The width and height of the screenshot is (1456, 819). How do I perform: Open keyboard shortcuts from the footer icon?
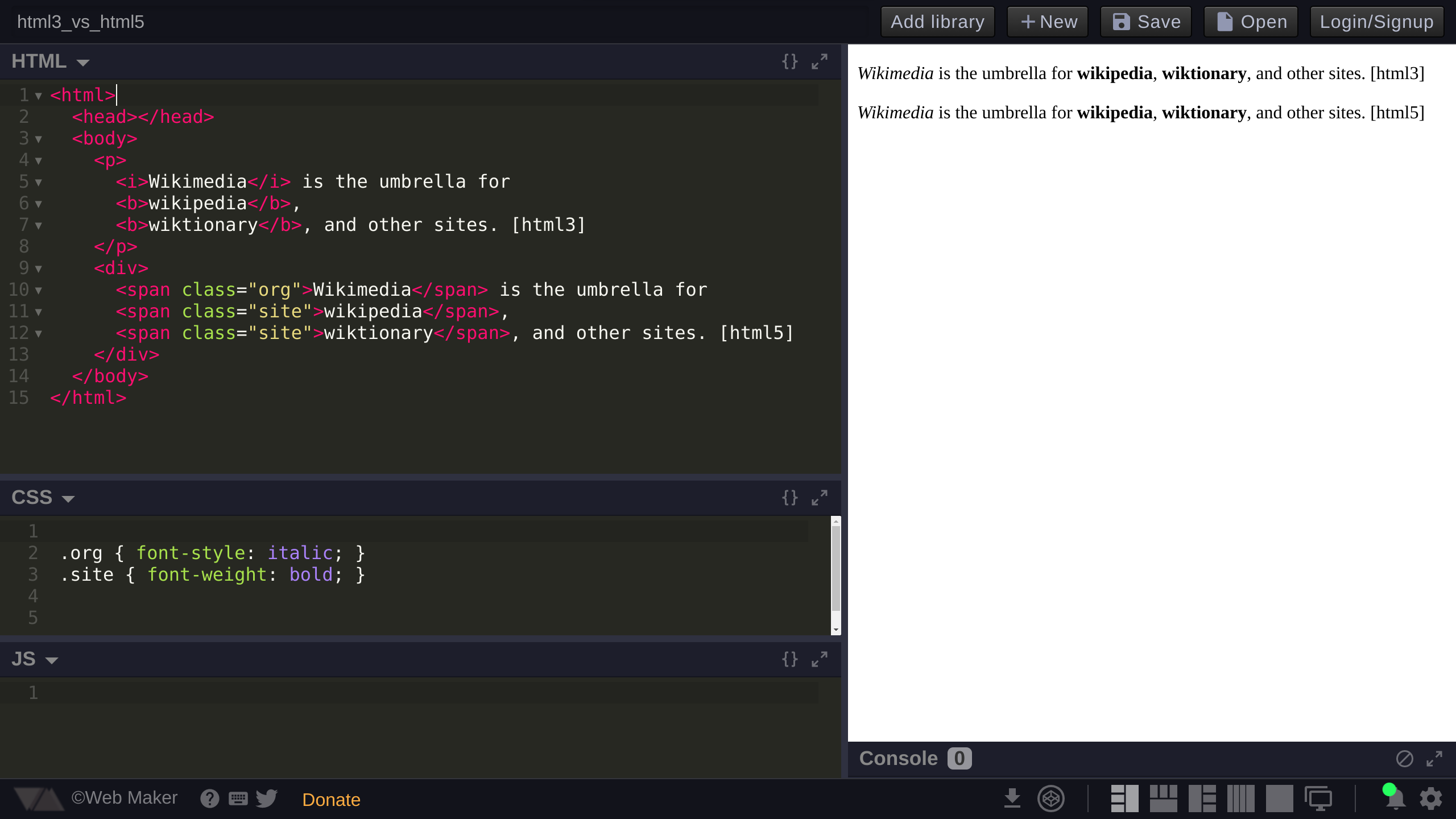pyautogui.click(x=238, y=799)
